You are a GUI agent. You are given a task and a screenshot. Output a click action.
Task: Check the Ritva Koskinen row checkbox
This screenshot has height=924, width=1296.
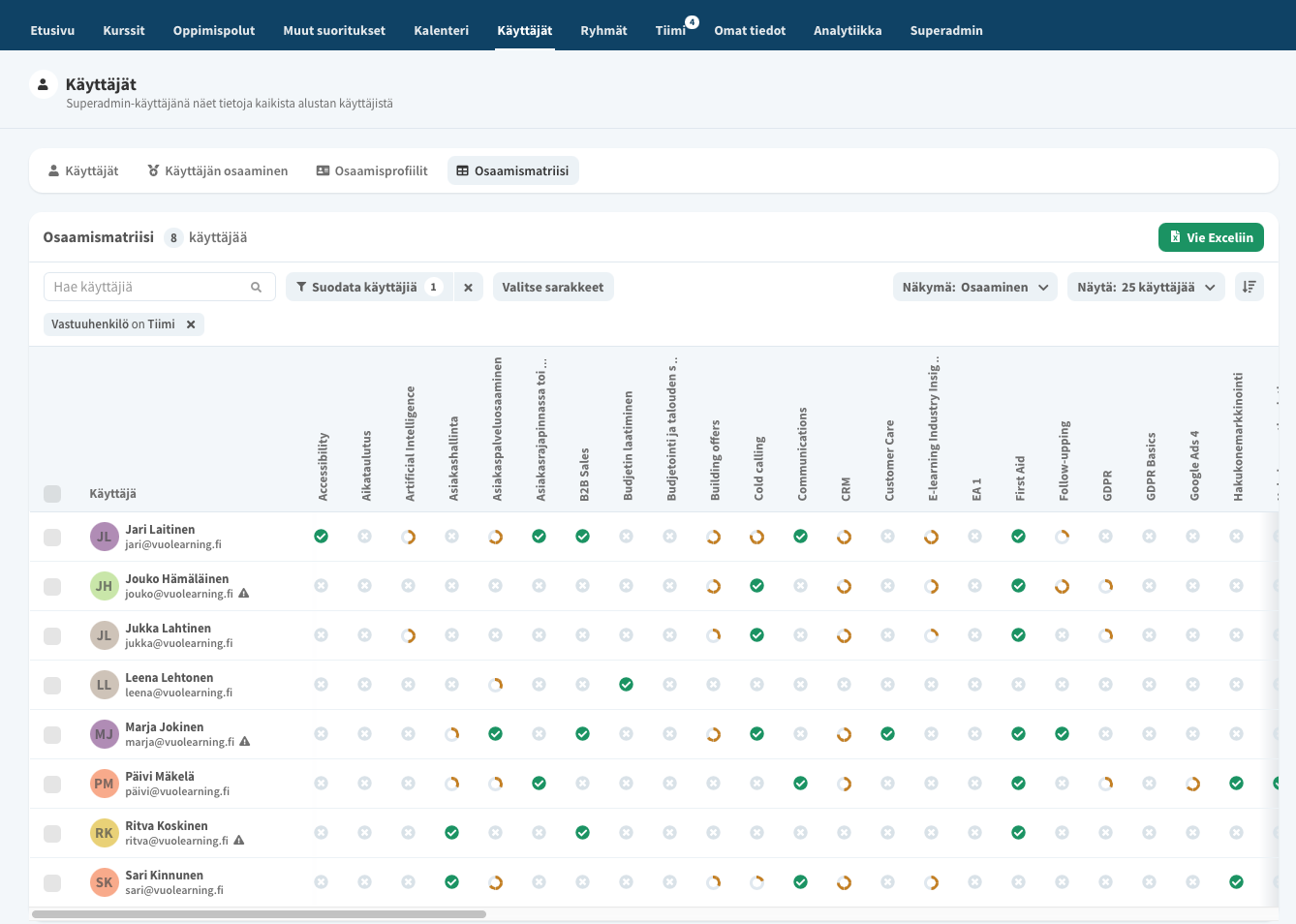[x=52, y=834]
